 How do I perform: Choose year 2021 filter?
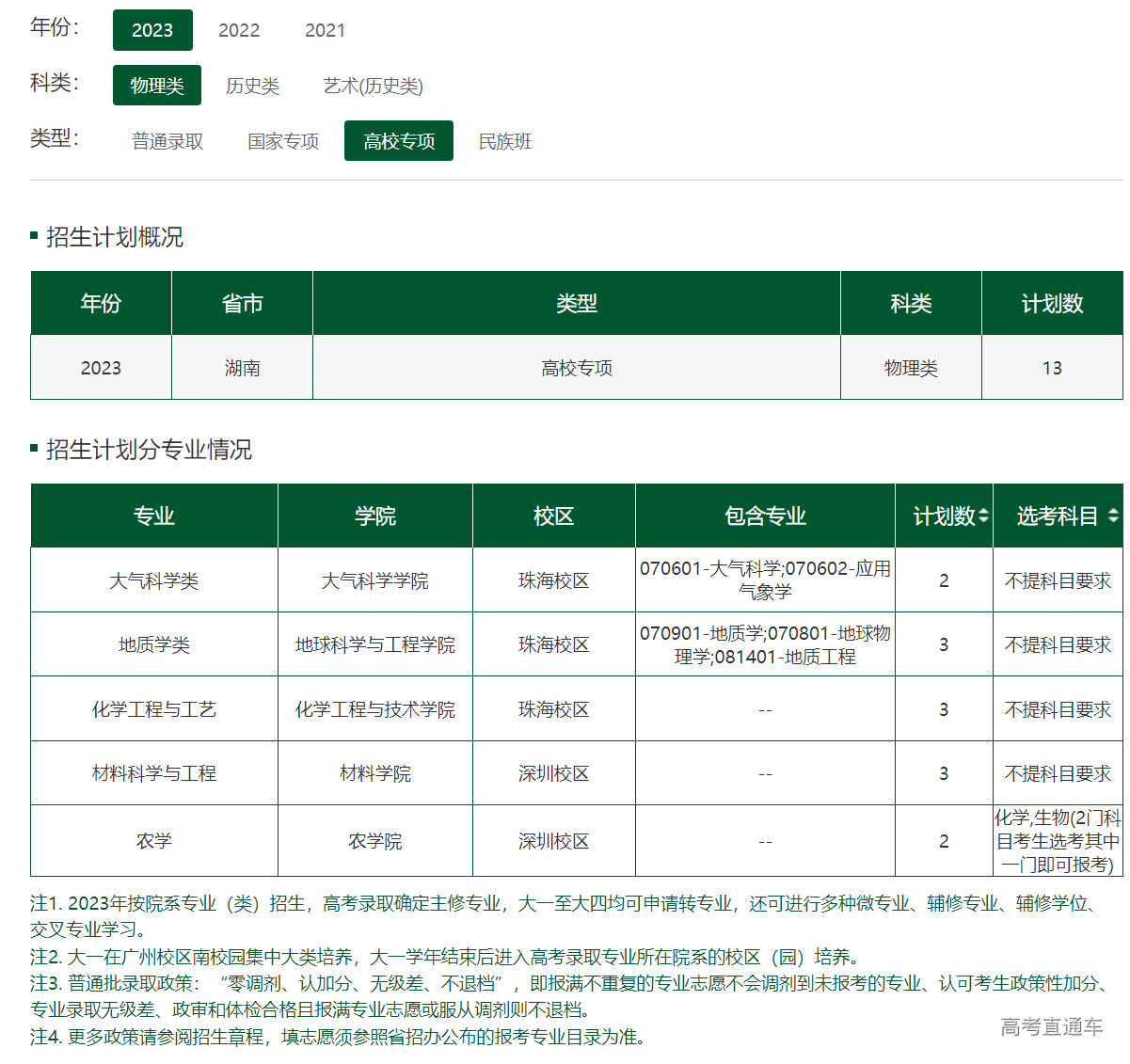pyautogui.click(x=325, y=30)
